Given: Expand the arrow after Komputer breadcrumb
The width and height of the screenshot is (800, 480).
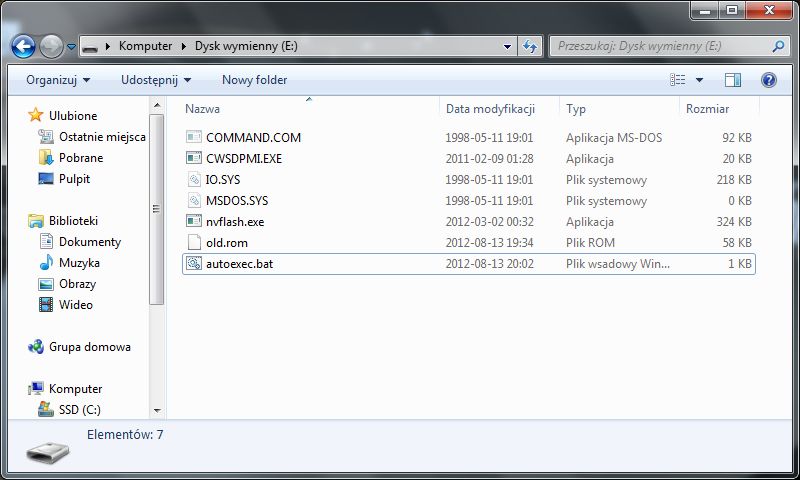Looking at the screenshot, I should (x=184, y=46).
